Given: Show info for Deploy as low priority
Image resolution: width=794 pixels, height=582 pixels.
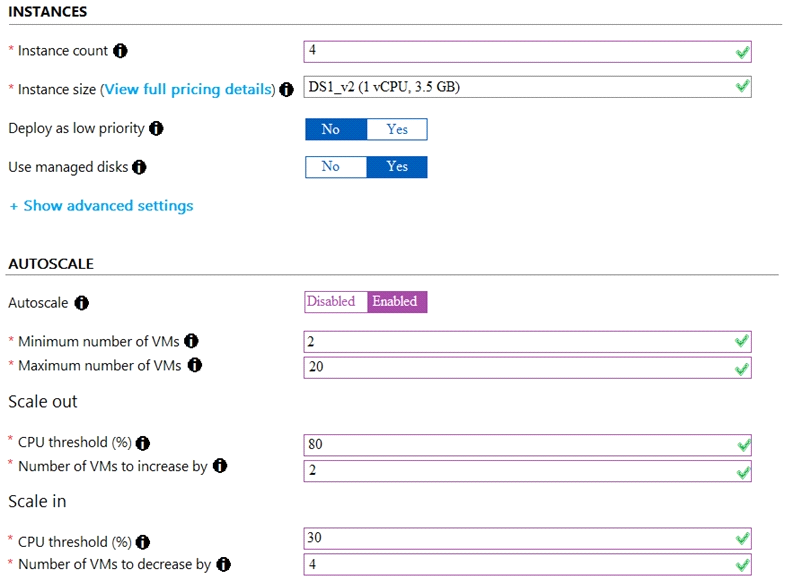Looking at the screenshot, I should tap(156, 129).
